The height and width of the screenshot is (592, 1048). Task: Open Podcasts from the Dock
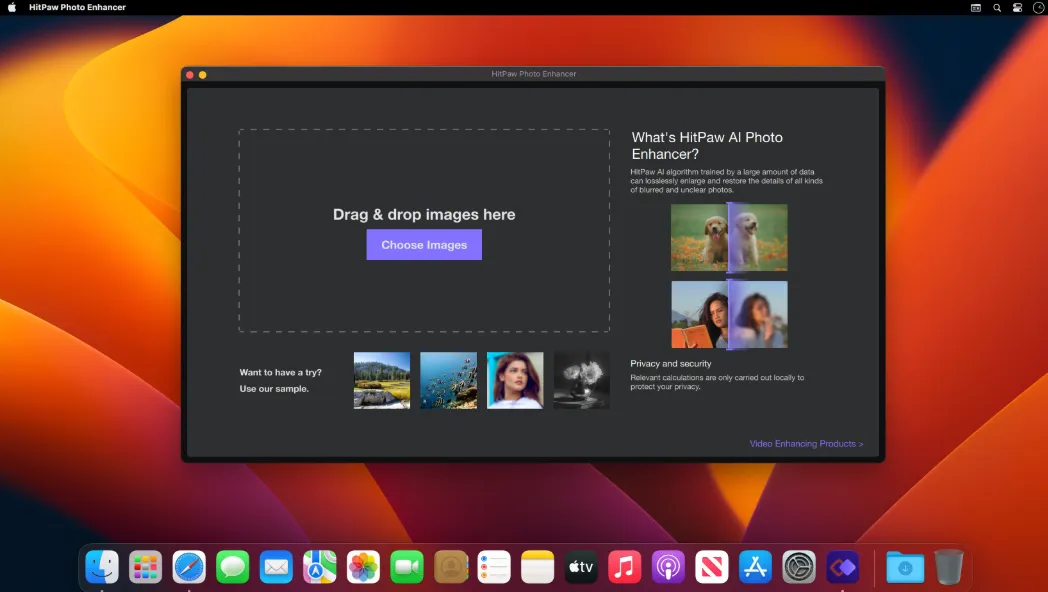point(668,567)
